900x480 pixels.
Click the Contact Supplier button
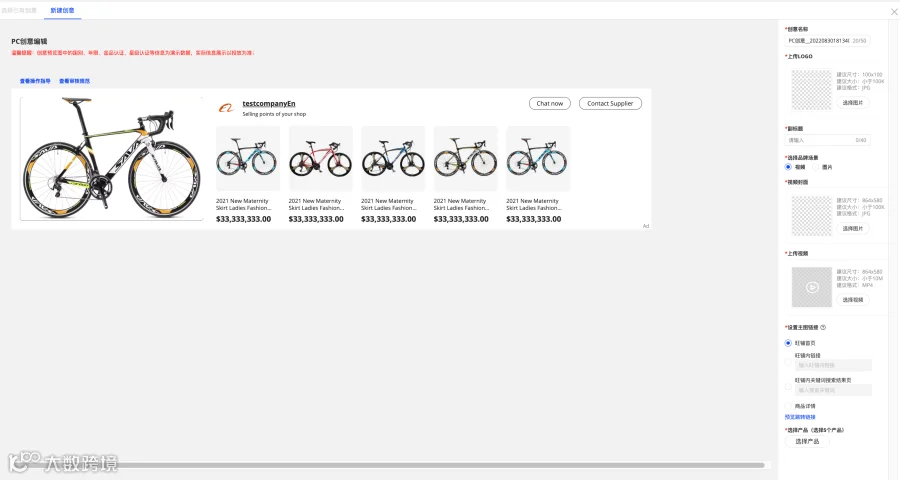click(610, 103)
